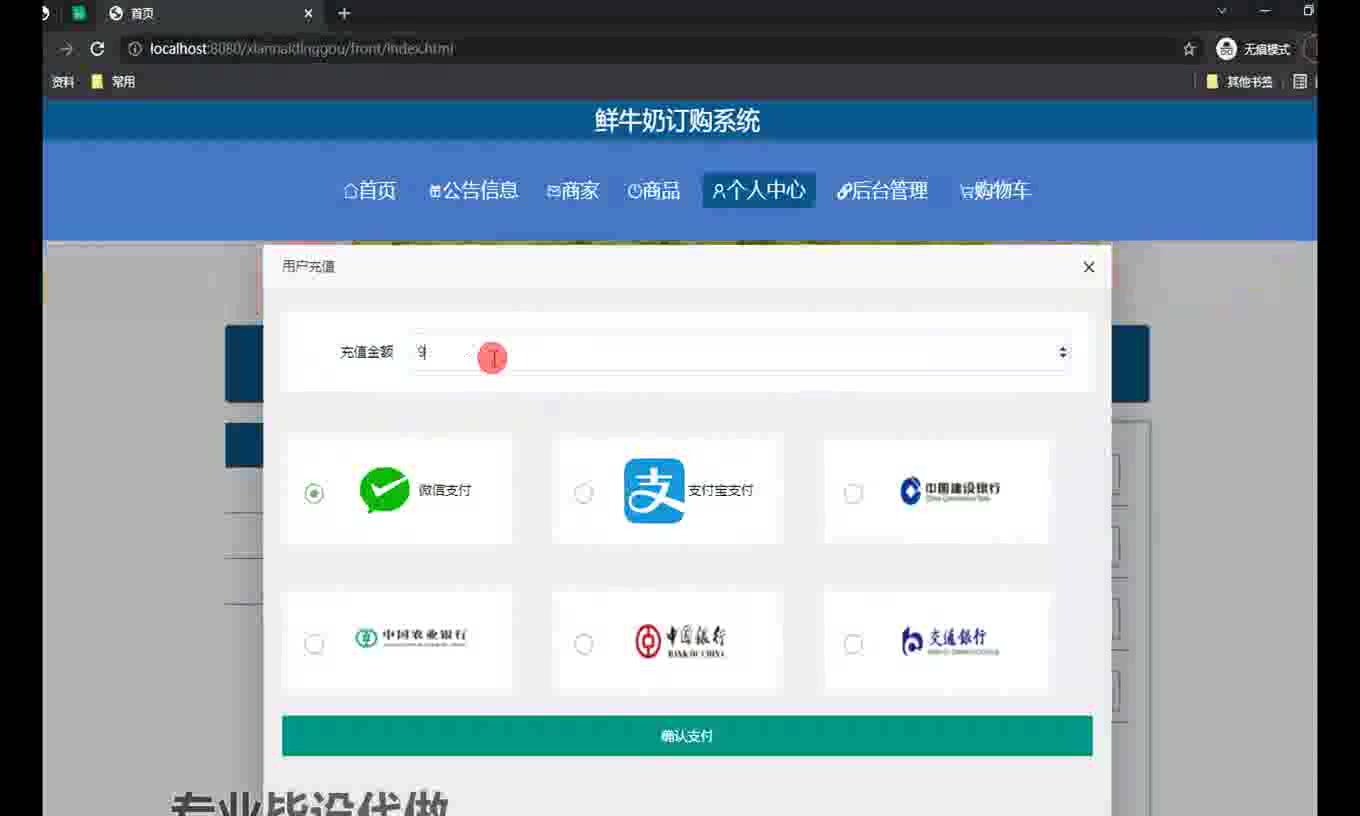Open the 后台管理 menu item
The image size is (1360, 816).
(883, 190)
